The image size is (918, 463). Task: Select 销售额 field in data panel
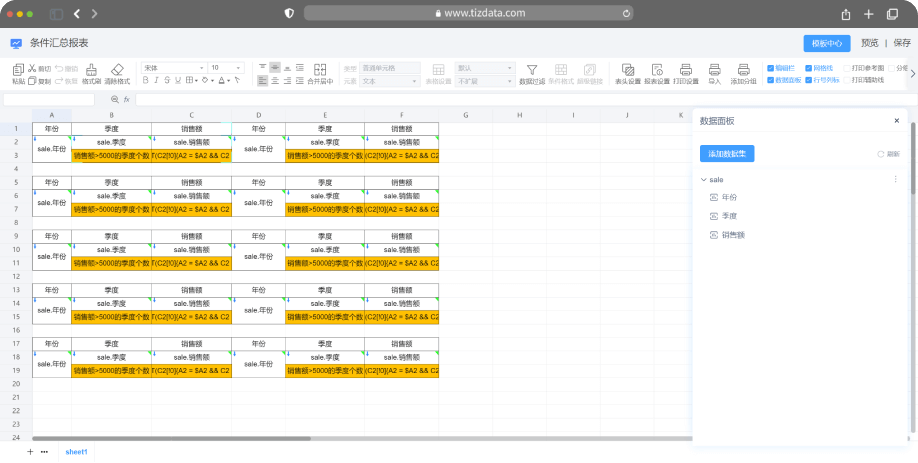[x=733, y=234]
